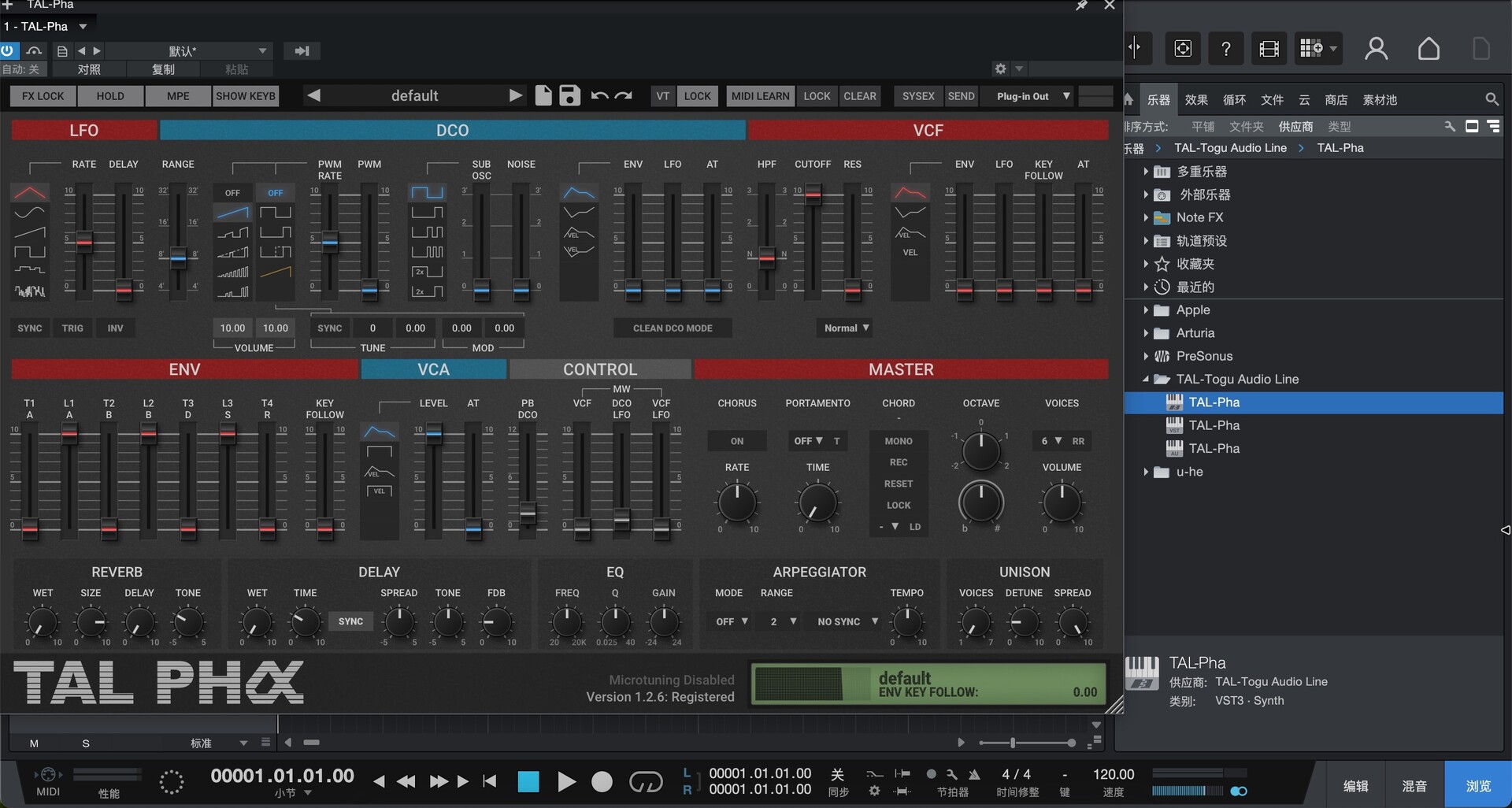The image size is (1512, 808).
Task: Pin the plugin window with pin icon
Action: (x=1082, y=6)
